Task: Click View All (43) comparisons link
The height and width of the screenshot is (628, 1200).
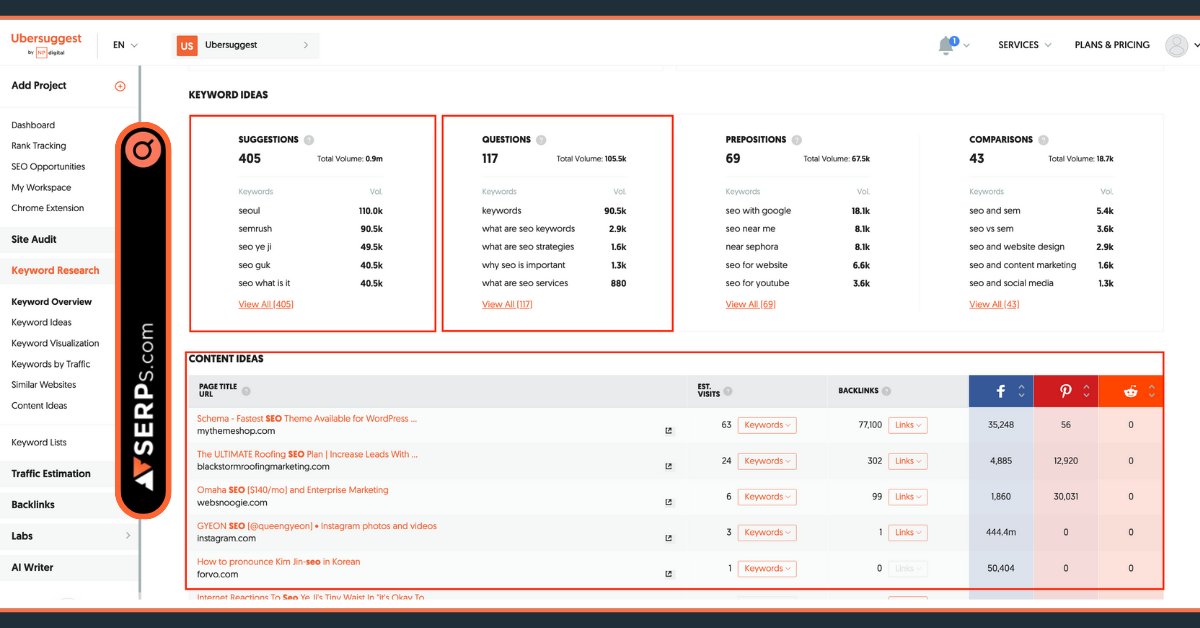Action: click(994, 304)
